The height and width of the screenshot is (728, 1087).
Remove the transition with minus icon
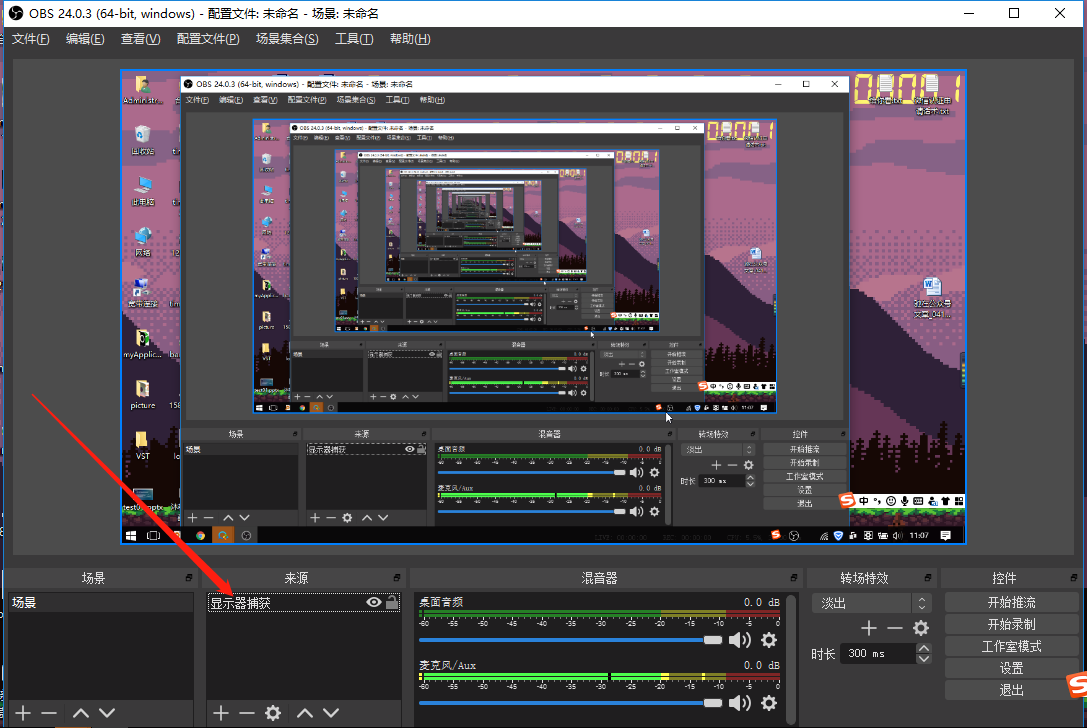point(895,628)
